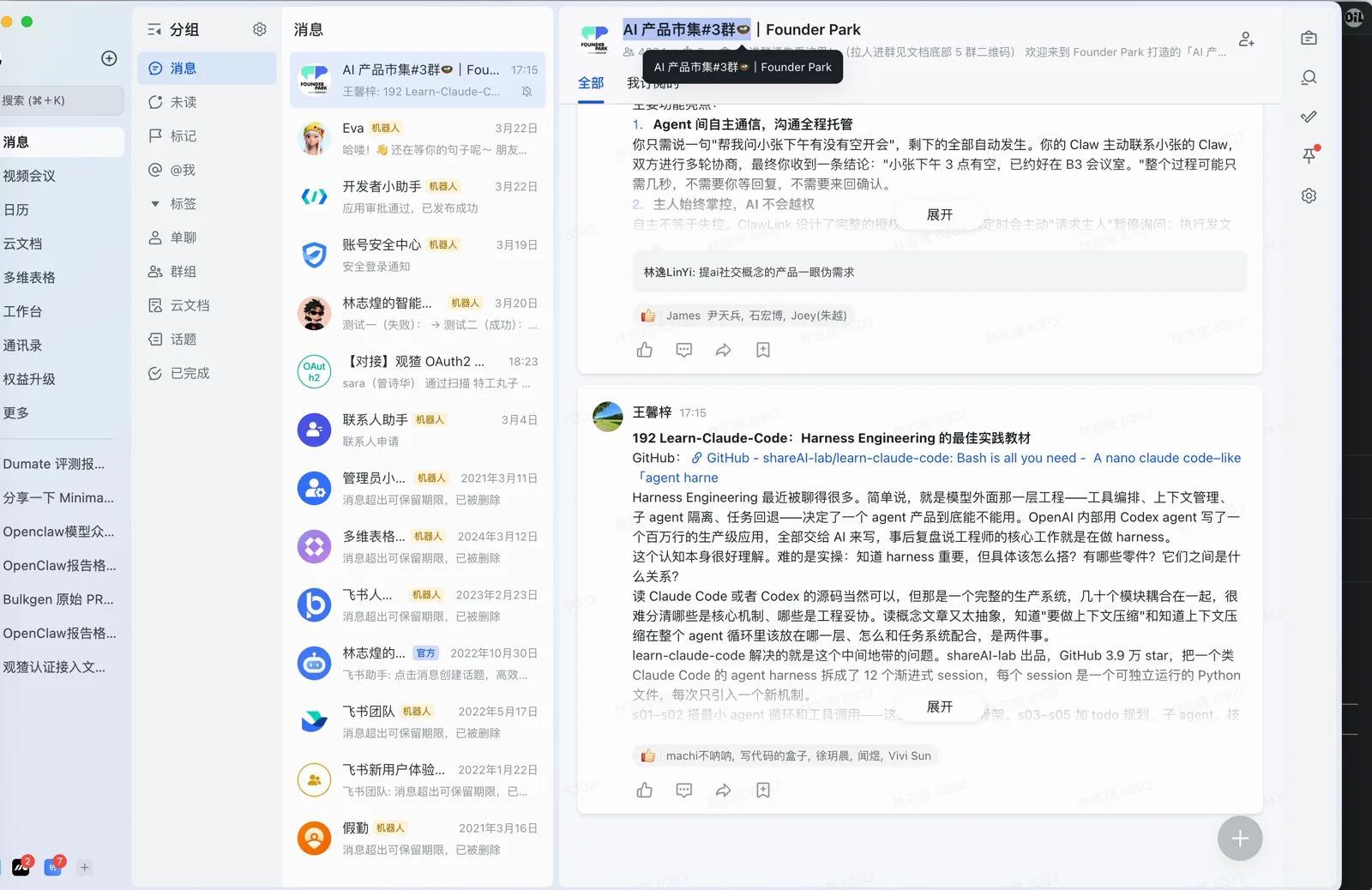Screen dimensions: 1372x890
Task: Open @我 mentions filter
Action: (x=207, y=170)
